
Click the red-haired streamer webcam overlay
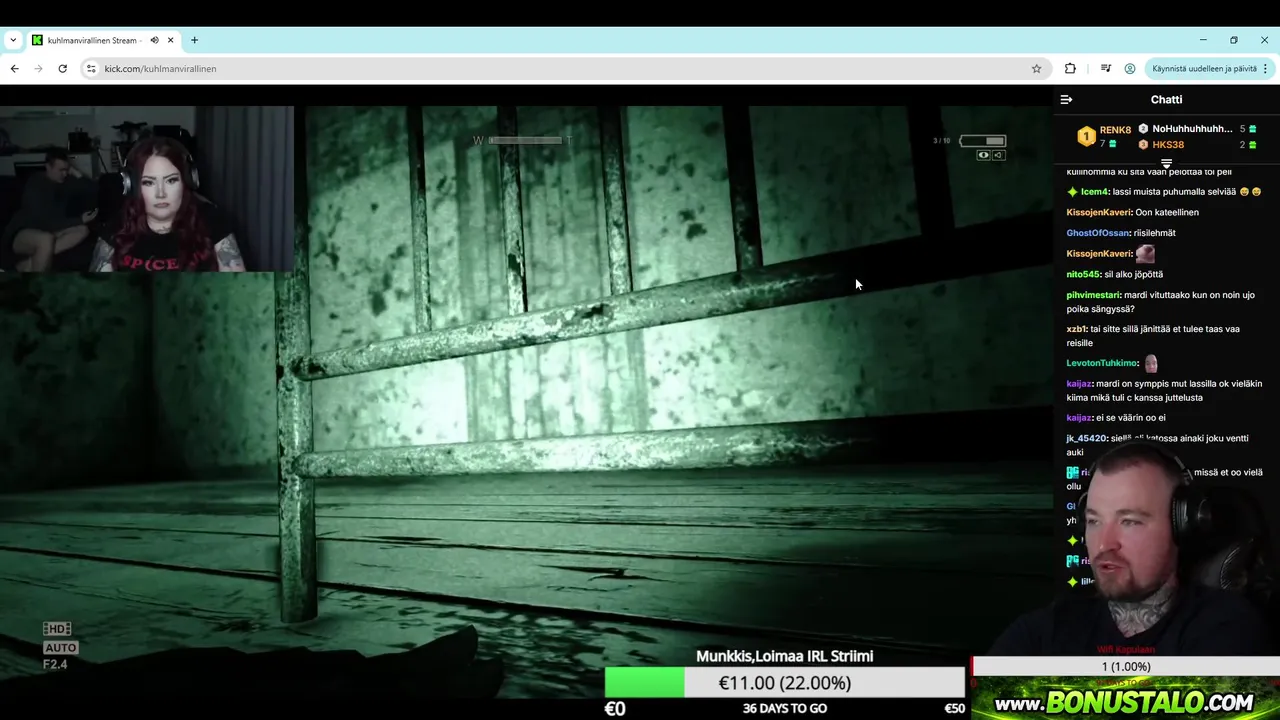click(x=148, y=188)
